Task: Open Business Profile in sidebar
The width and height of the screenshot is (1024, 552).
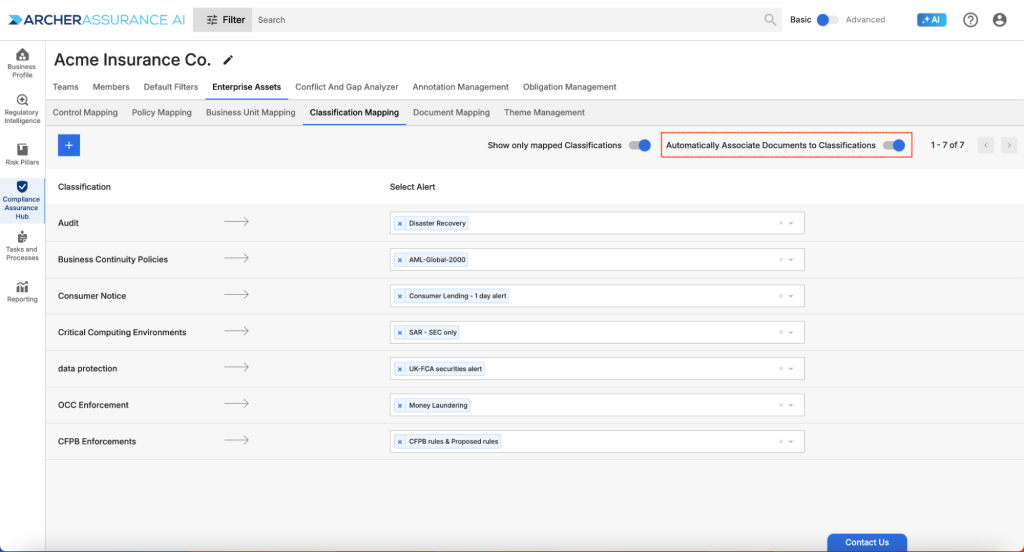Action: [22, 63]
